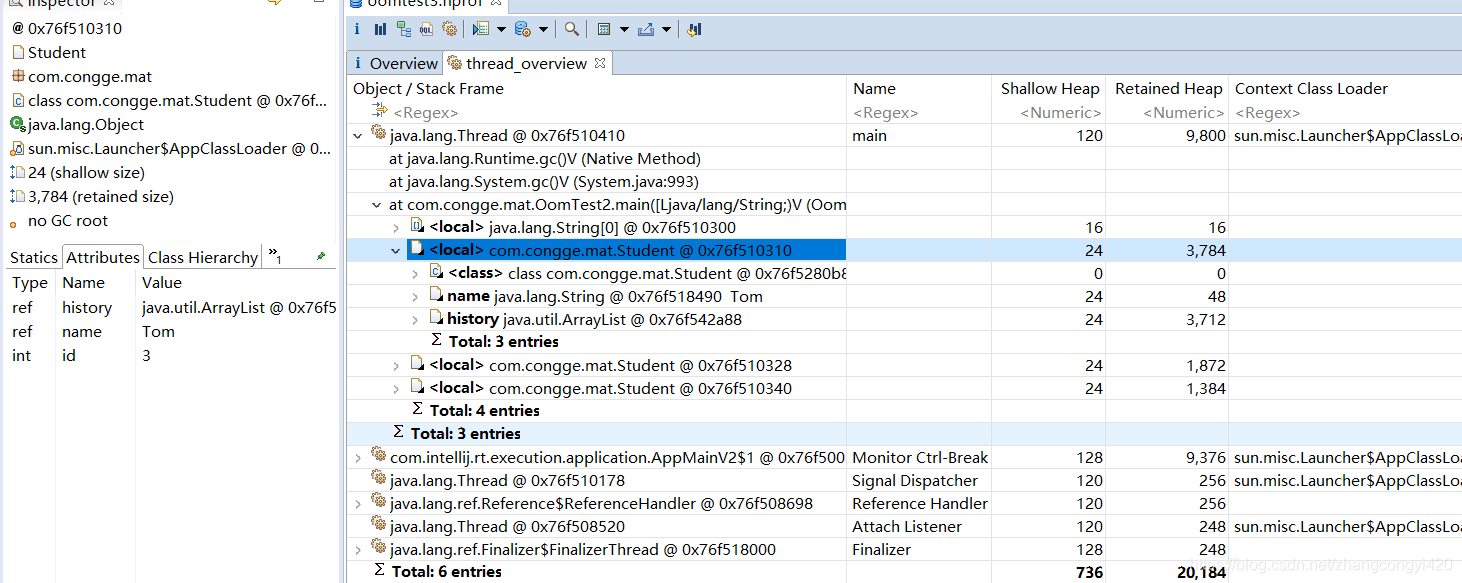This screenshot has height=583, width=1462.
Task: Open the Statics tab in Inspector
Action: (33, 257)
